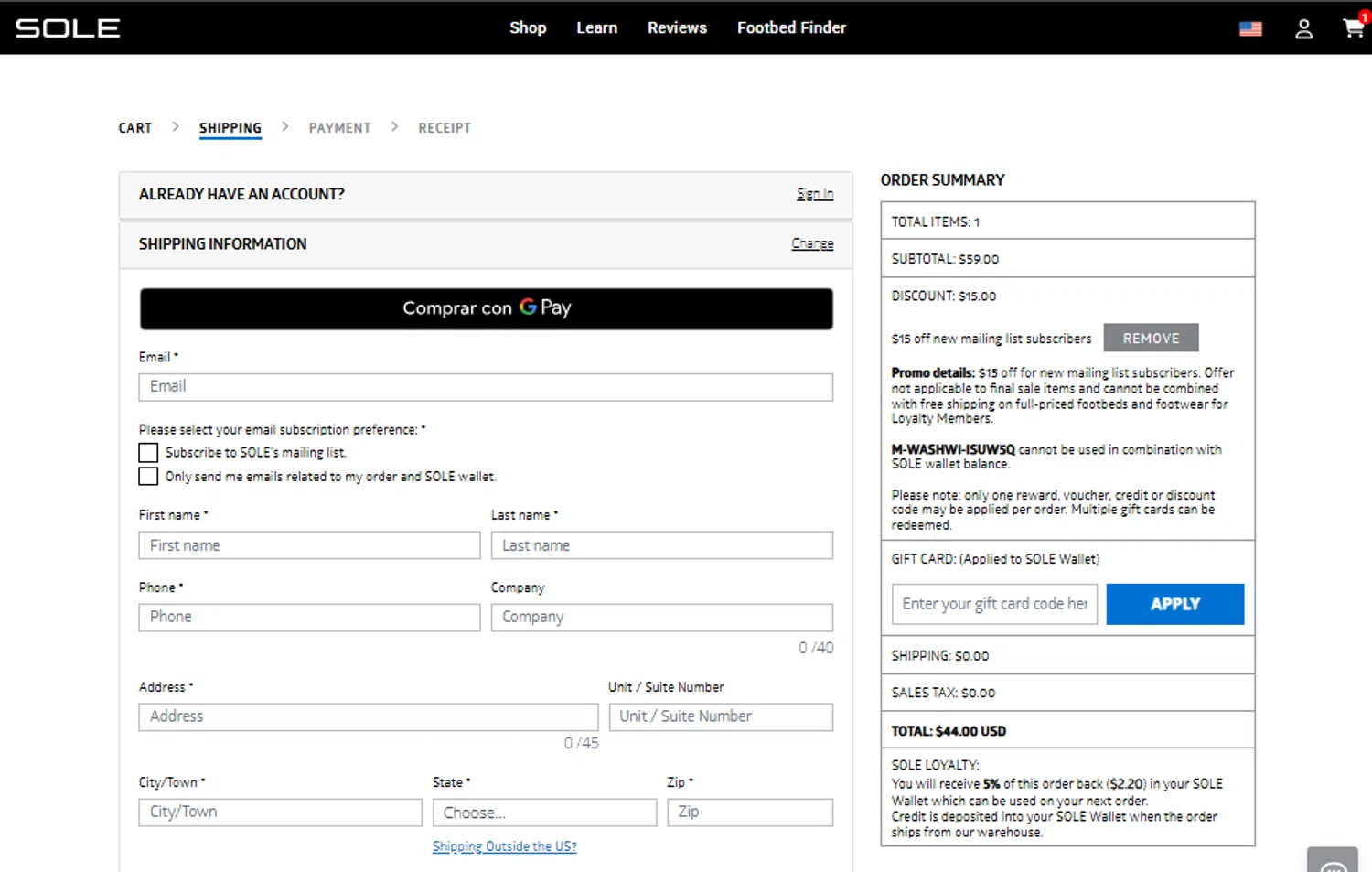The image size is (1372, 872).
Task: Click the promo code M-WASHWI-ISUWSQ
Action: pyautogui.click(x=953, y=449)
